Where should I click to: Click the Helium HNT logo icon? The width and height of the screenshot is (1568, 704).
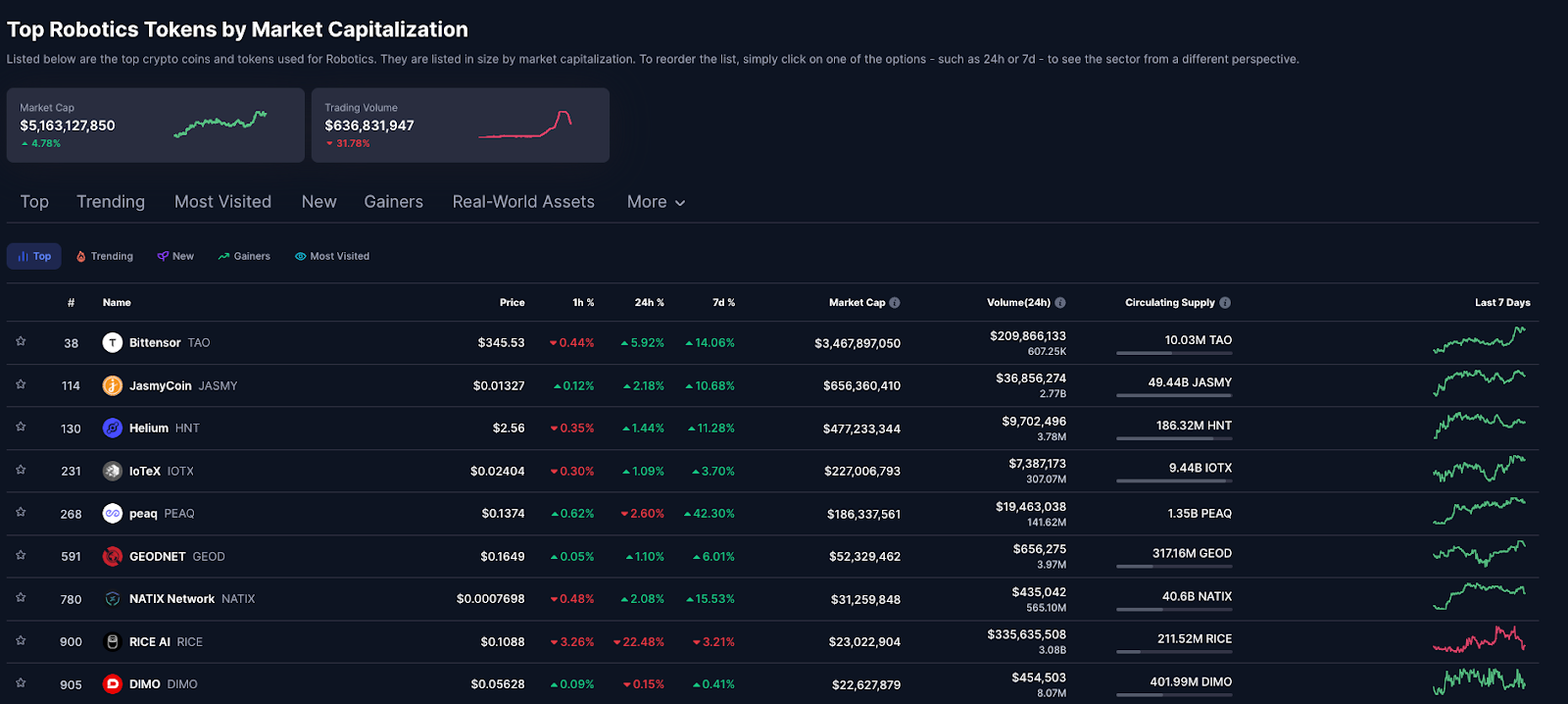coord(113,427)
